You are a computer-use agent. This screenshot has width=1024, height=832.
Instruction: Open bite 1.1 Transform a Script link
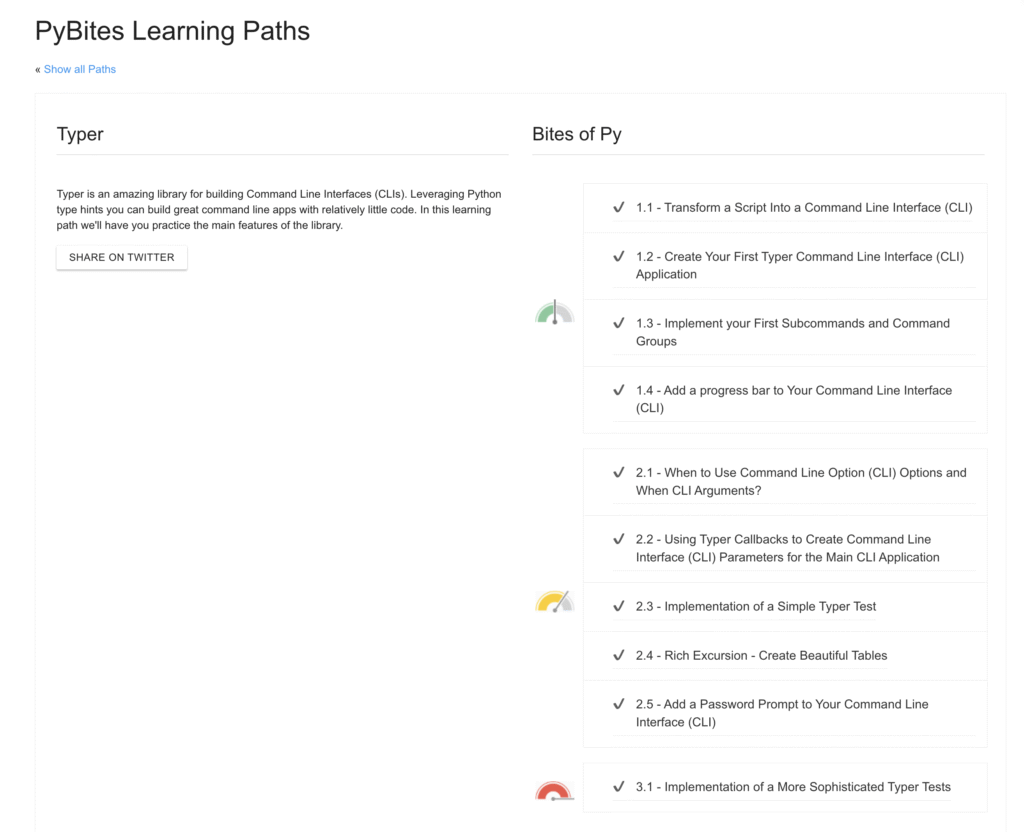coord(804,208)
